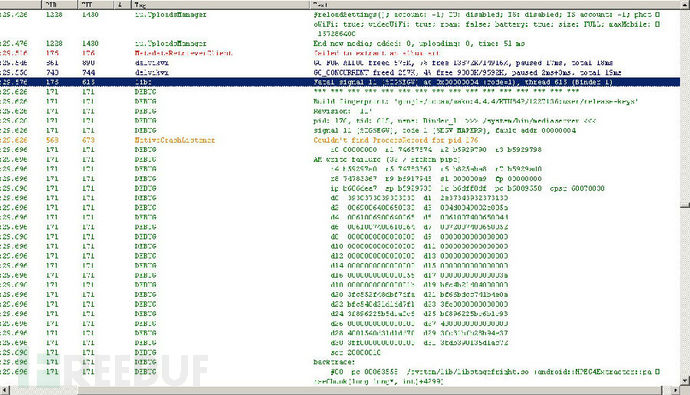Click the 'NativeCrashListener' tag text
Image resolution: width=690 pixels, height=395 pixels.
pos(175,140)
